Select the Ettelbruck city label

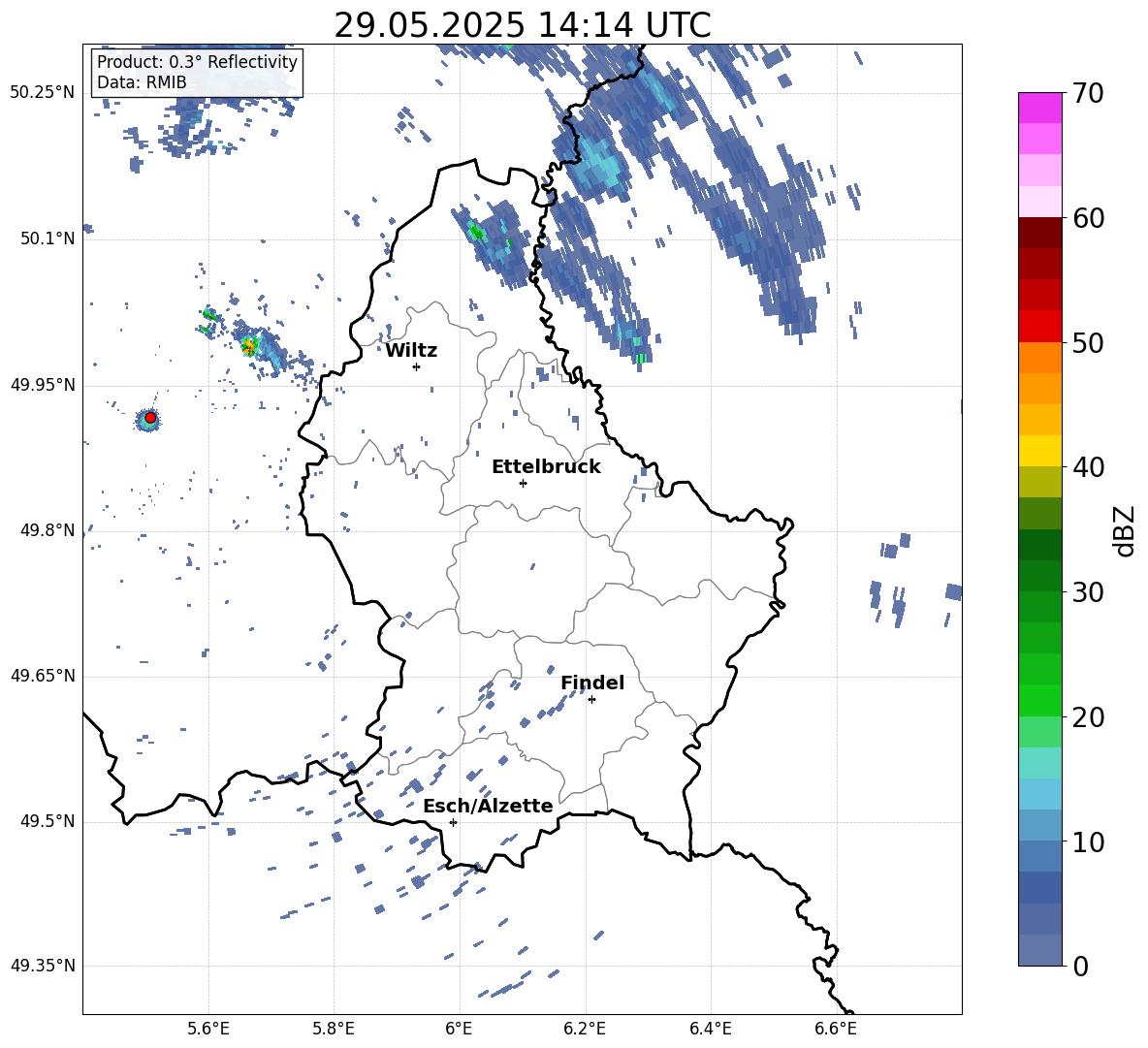(546, 467)
